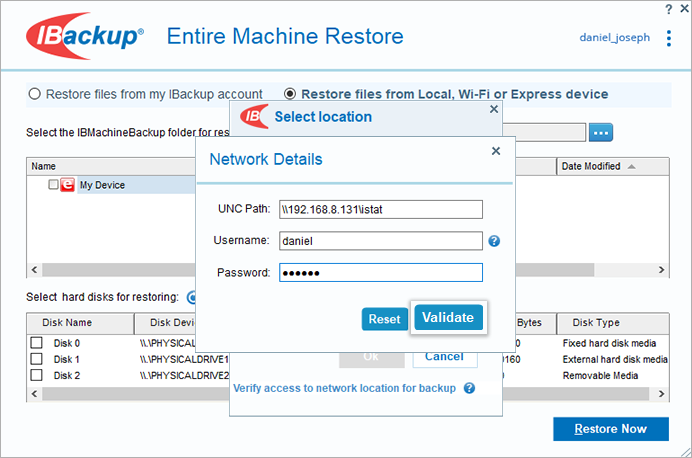Screen dimensions: 692x458
Task: Click the My Device drive icon
Action: coord(67,184)
